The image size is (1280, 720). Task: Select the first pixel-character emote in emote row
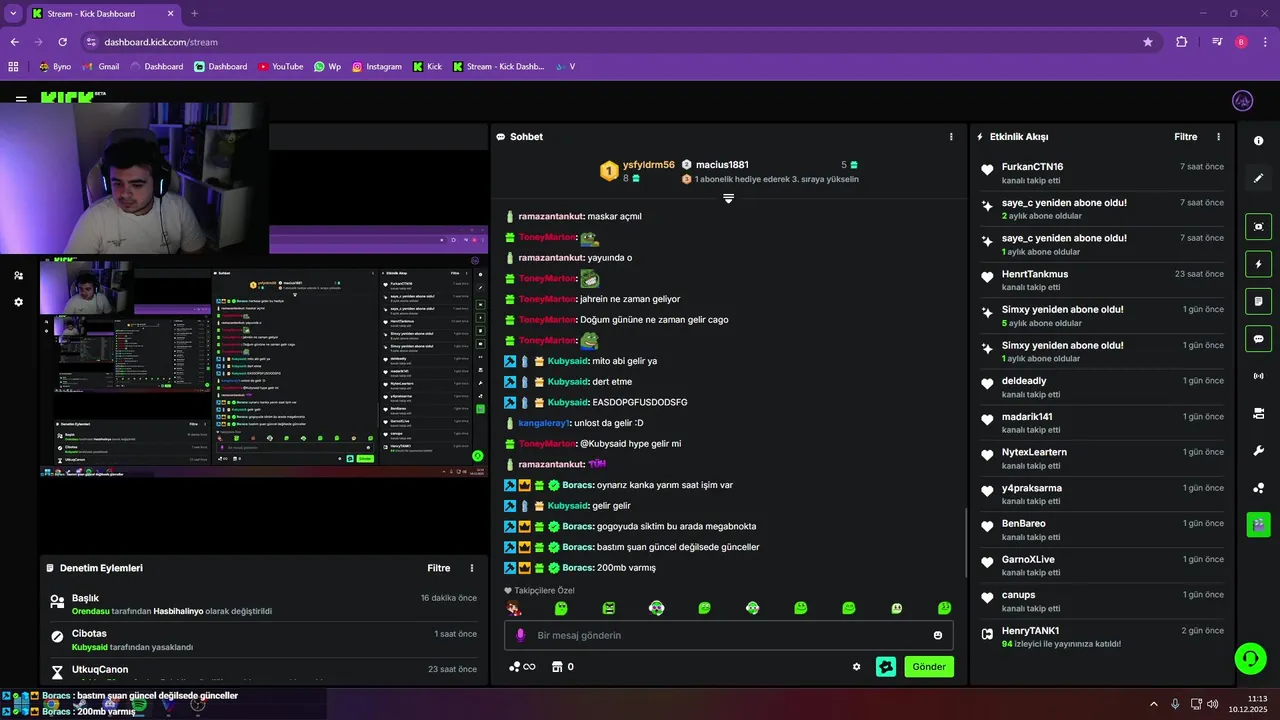pos(514,608)
